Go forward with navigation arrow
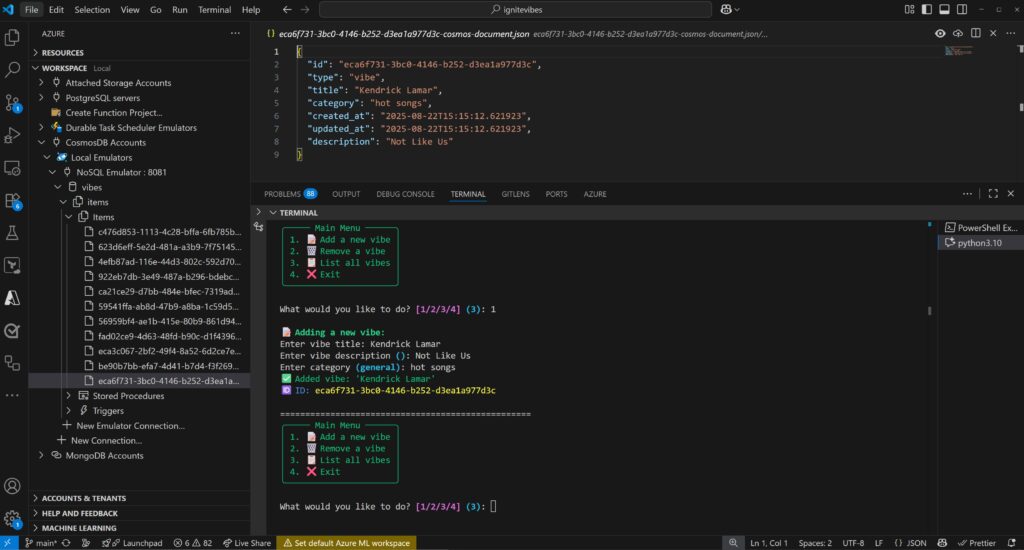 coord(305,10)
